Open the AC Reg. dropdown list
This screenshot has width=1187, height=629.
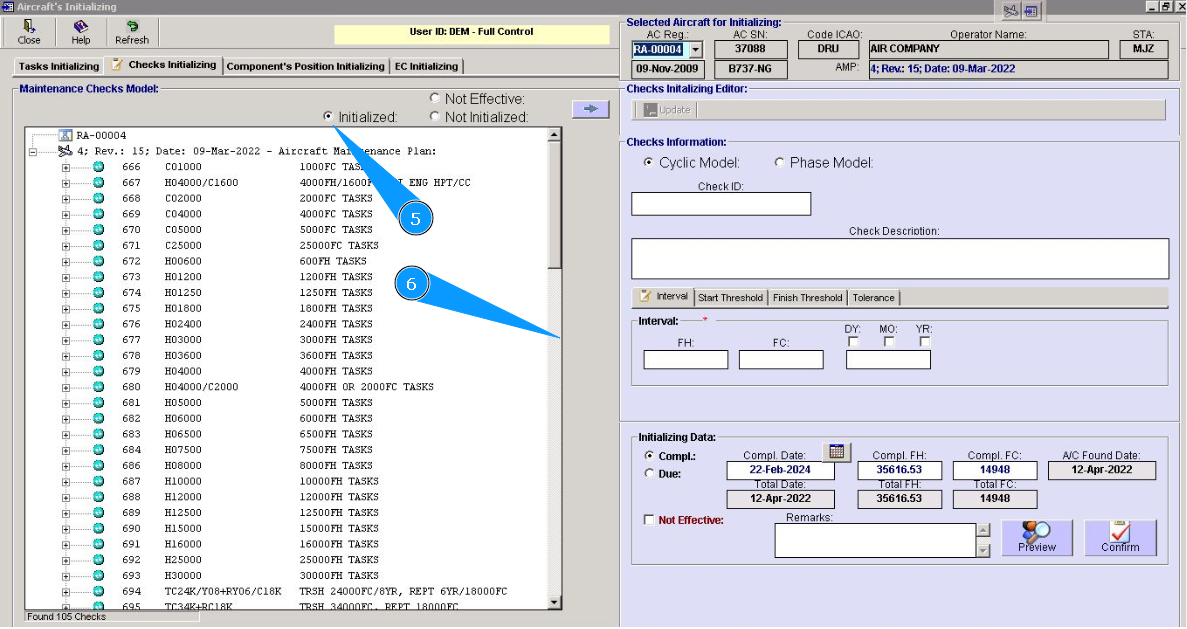pos(696,49)
